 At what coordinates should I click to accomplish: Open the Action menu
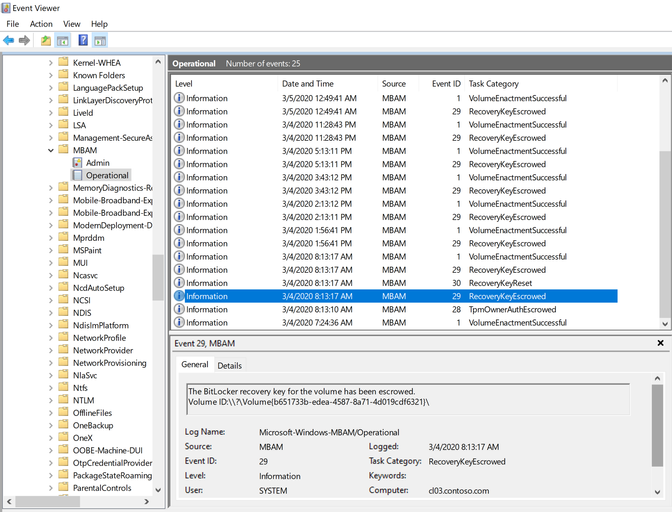pyautogui.click(x=41, y=24)
